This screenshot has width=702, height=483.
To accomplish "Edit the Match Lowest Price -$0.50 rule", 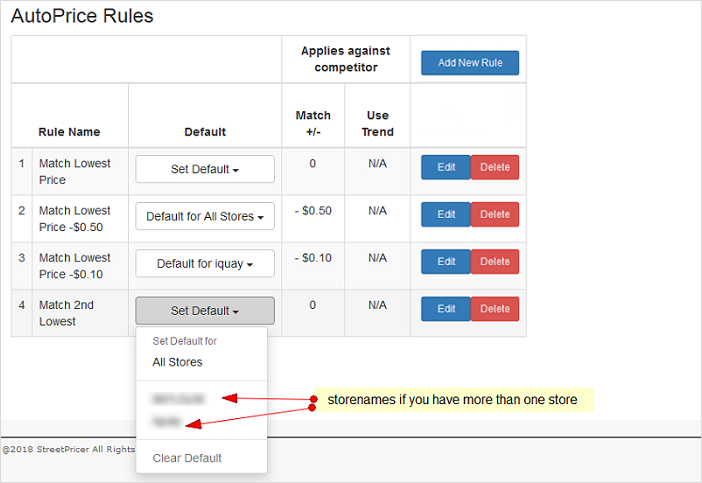I will pyautogui.click(x=446, y=214).
